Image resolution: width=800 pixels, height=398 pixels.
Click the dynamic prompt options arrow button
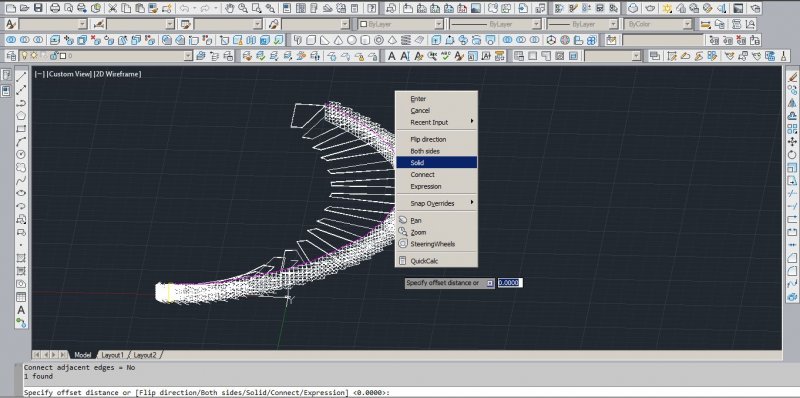[490, 283]
